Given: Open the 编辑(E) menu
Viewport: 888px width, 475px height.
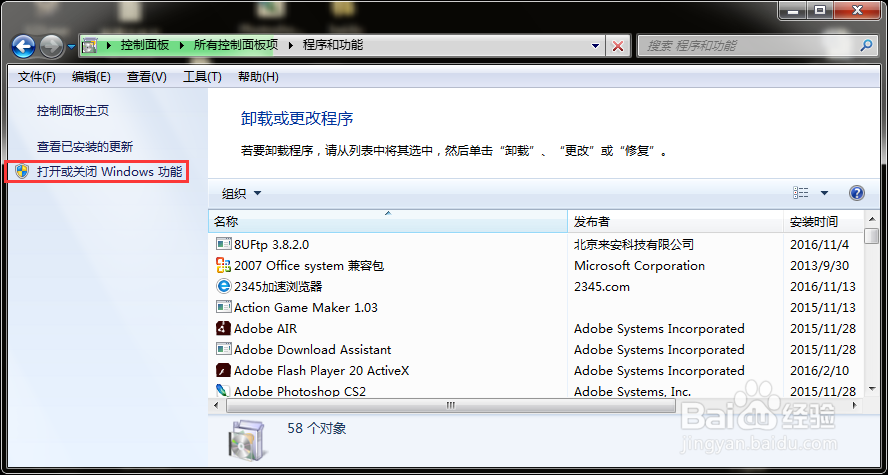Looking at the screenshot, I should tap(91, 76).
